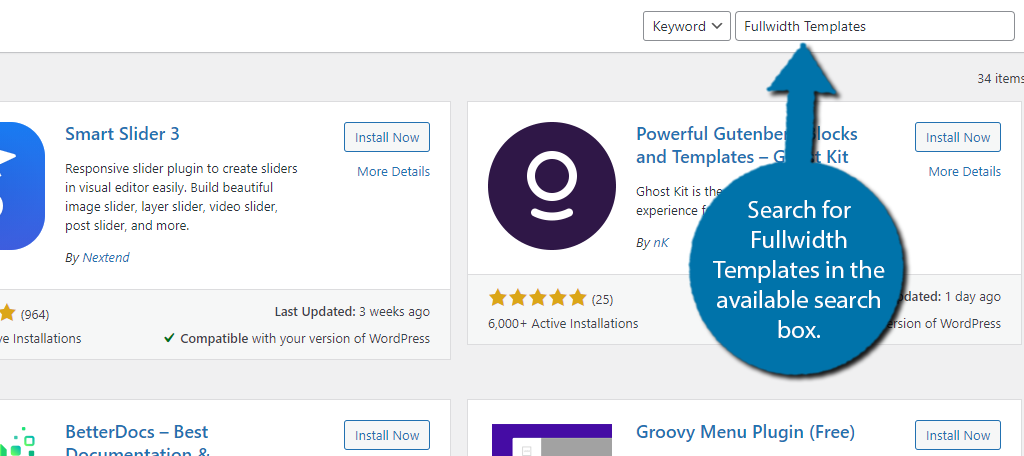Visit the nK author link
This screenshot has width=1024, height=456.
[661, 243]
